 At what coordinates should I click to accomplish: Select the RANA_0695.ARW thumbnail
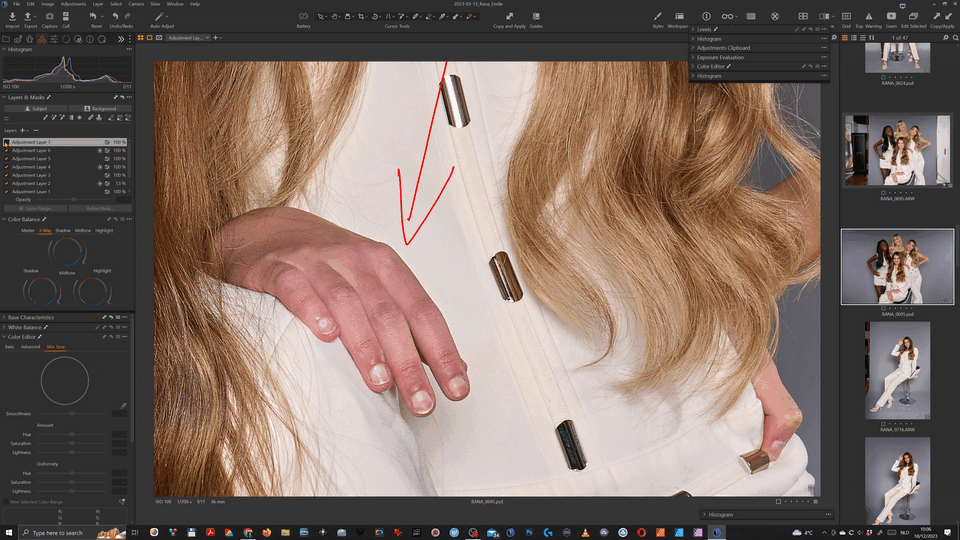[x=898, y=150]
